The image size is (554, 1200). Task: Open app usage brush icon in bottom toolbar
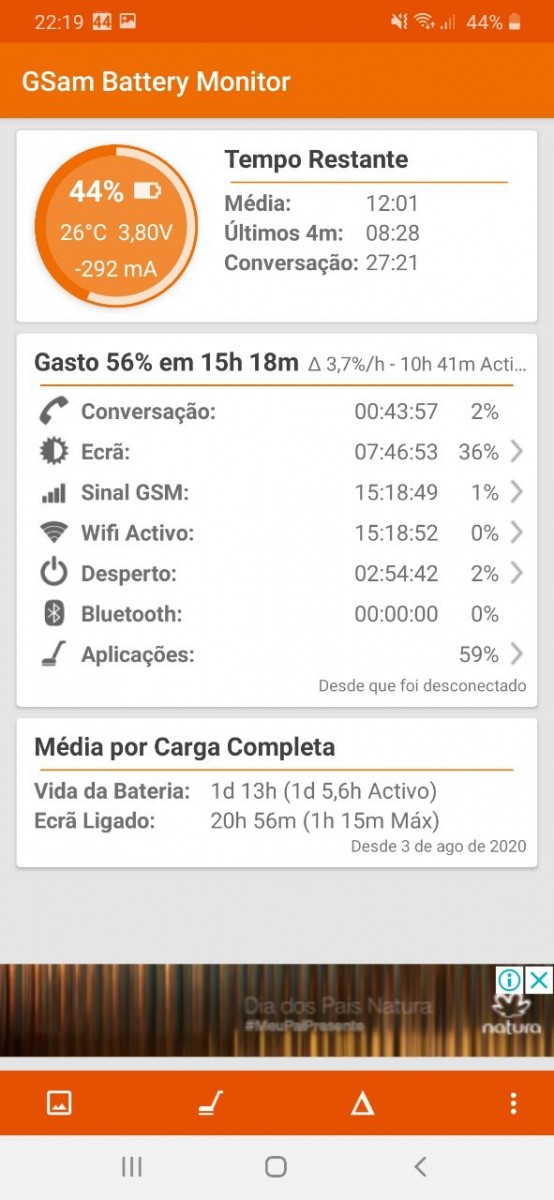click(210, 1103)
